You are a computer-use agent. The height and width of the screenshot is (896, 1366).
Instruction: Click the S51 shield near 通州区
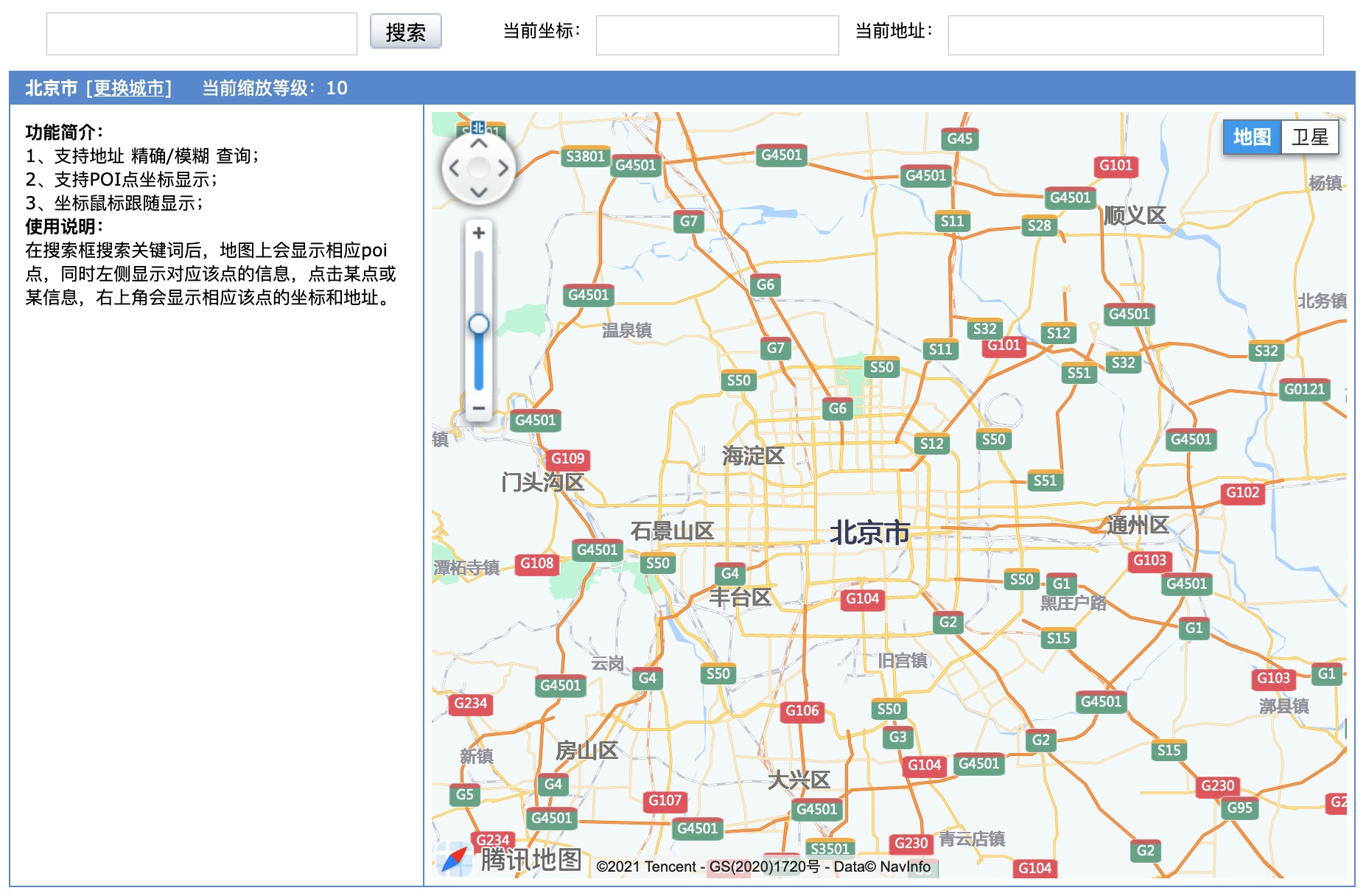tap(1045, 481)
